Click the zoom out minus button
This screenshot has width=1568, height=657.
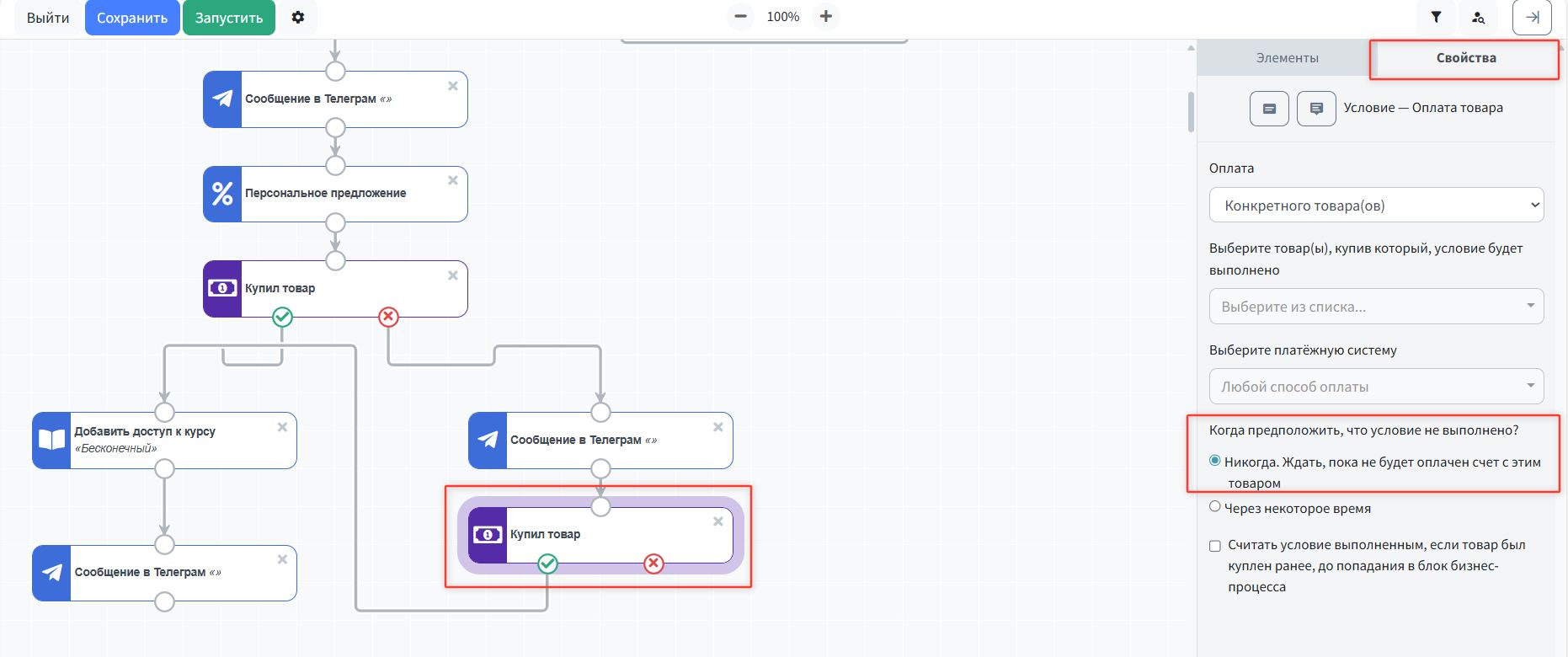[x=740, y=17]
